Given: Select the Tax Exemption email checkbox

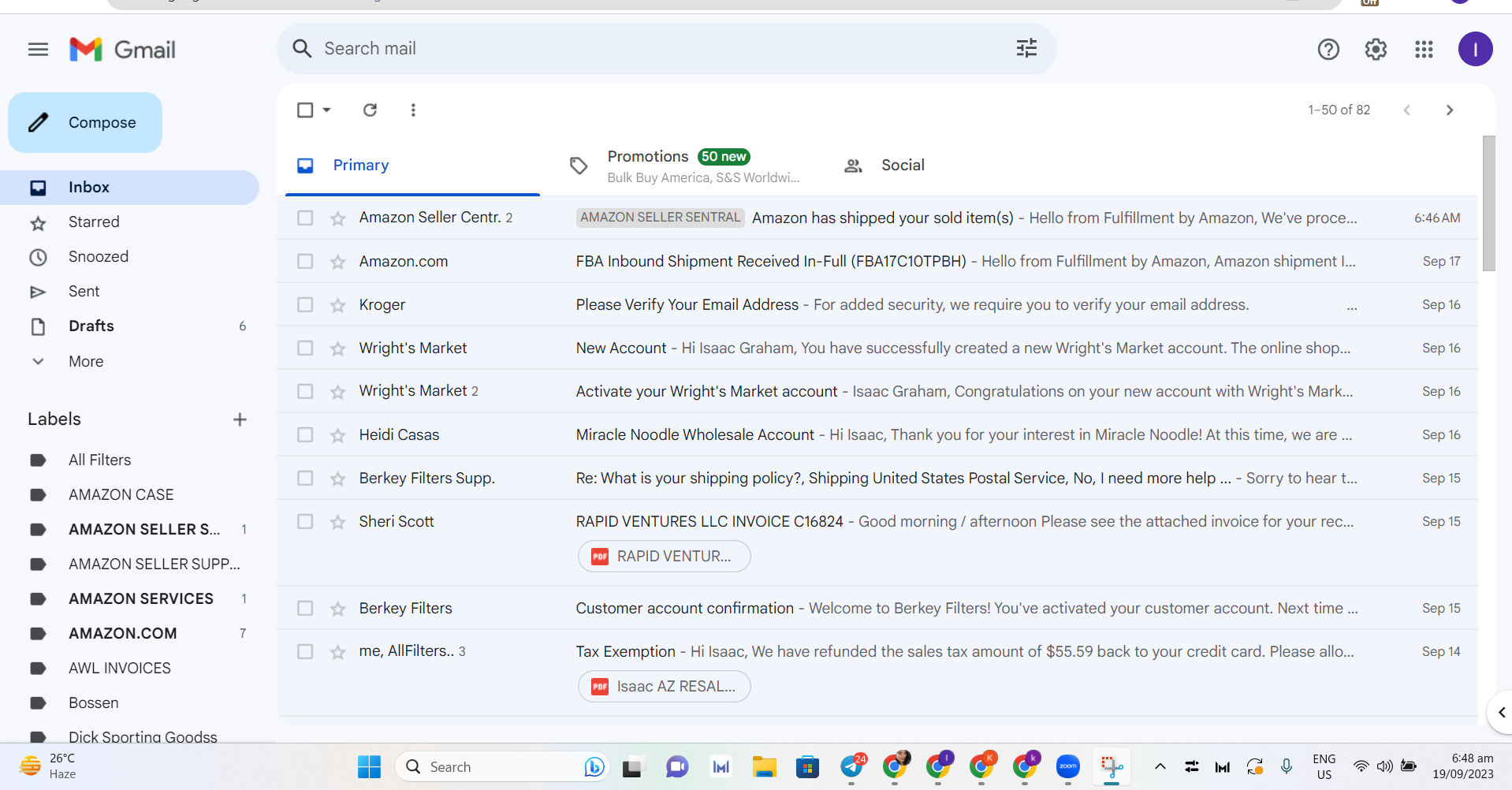Looking at the screenshot, I should pyautogui.click(x=305, y=651).
